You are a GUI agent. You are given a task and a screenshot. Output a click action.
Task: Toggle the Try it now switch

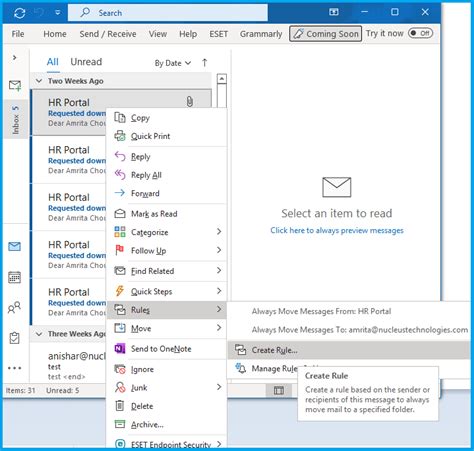pos(420,33)
